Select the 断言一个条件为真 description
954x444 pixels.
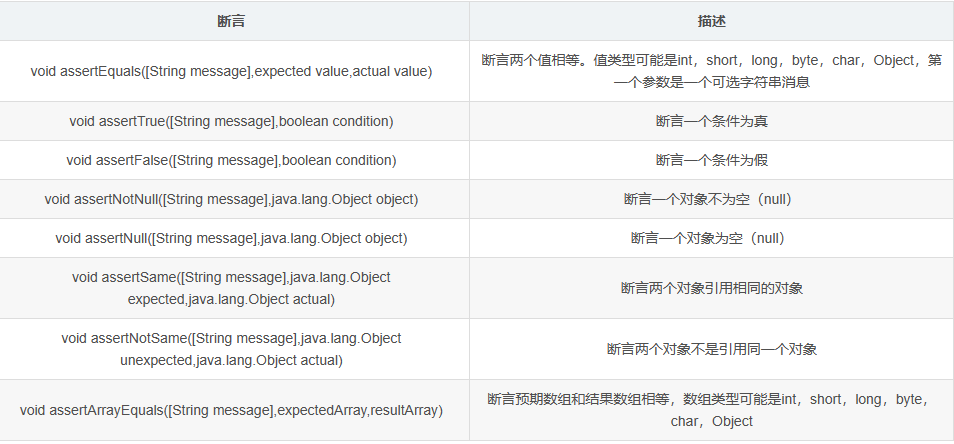[x=711, y=121]
